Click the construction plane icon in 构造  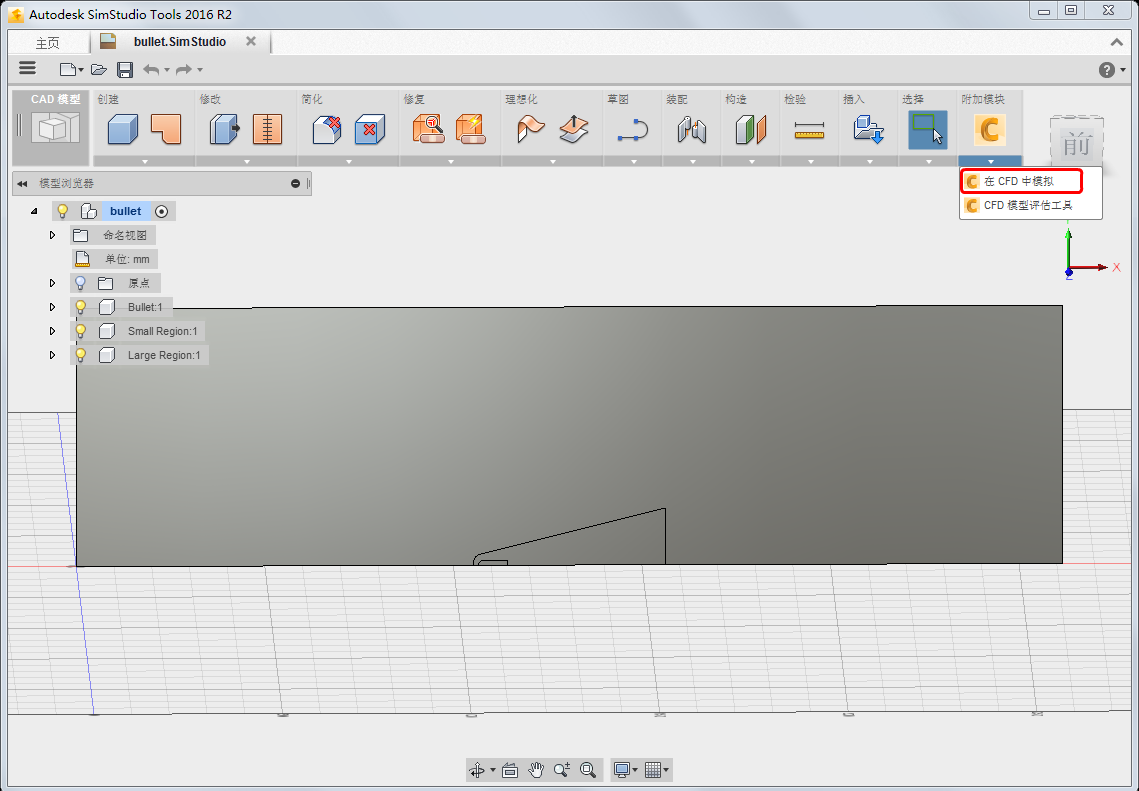pos(750,129)
